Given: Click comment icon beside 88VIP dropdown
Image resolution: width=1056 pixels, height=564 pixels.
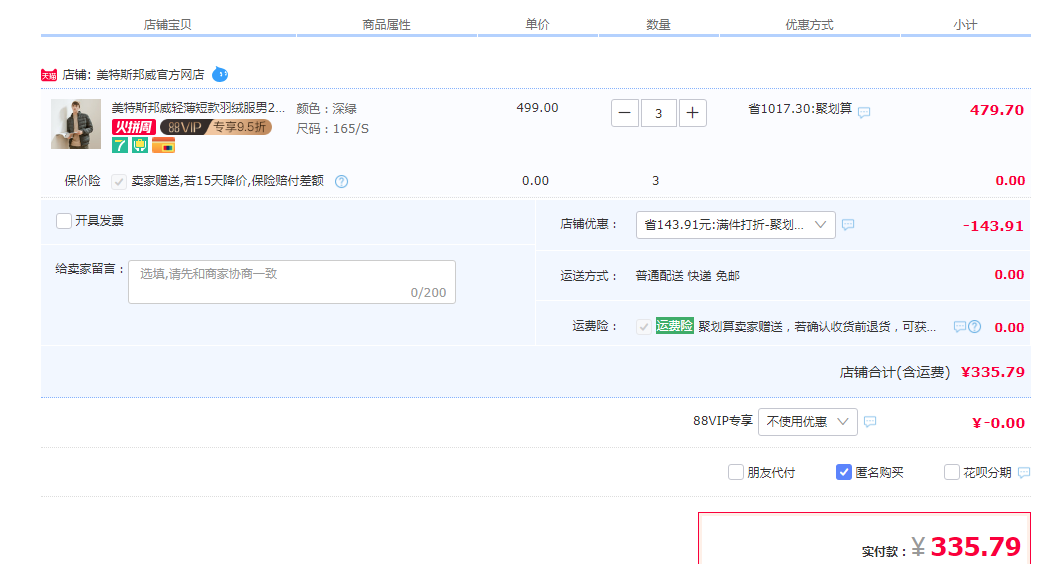Looking at the screenshot, I should pyautogui.click(x=870, y=422).
